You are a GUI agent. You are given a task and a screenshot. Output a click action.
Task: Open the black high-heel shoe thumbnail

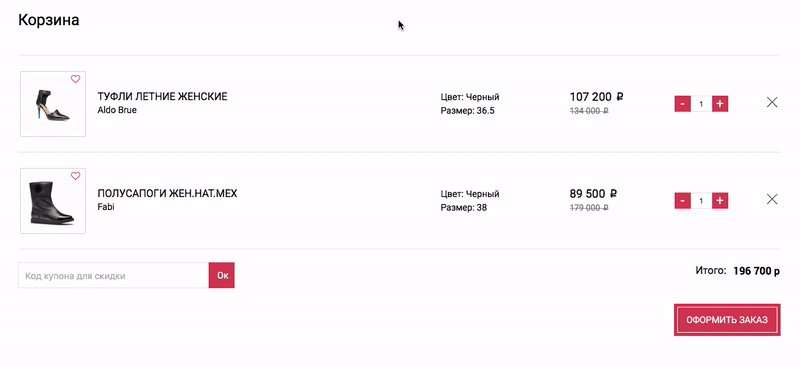coord(53,104)
